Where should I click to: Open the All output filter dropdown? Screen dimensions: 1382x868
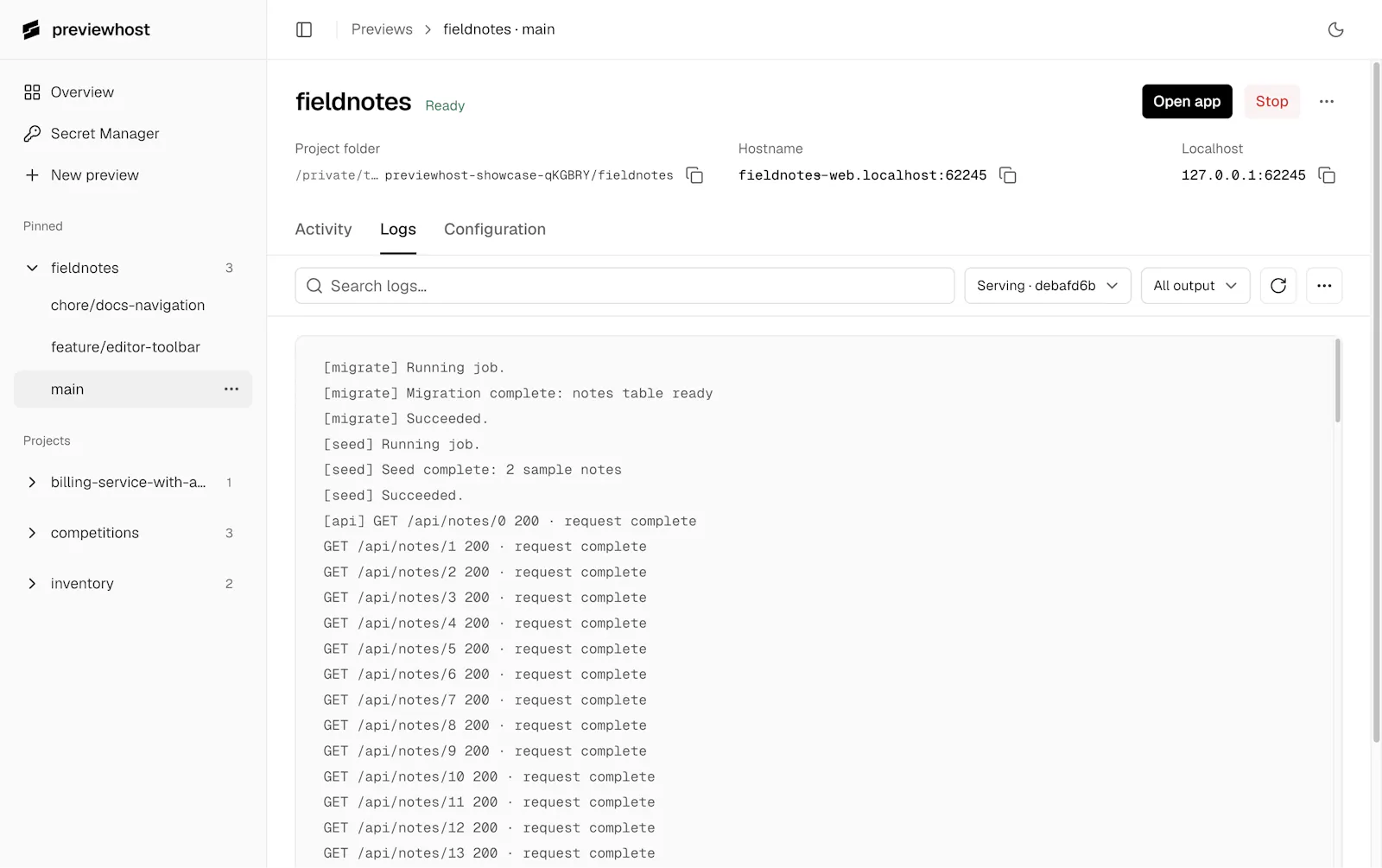pos(1195,286)
